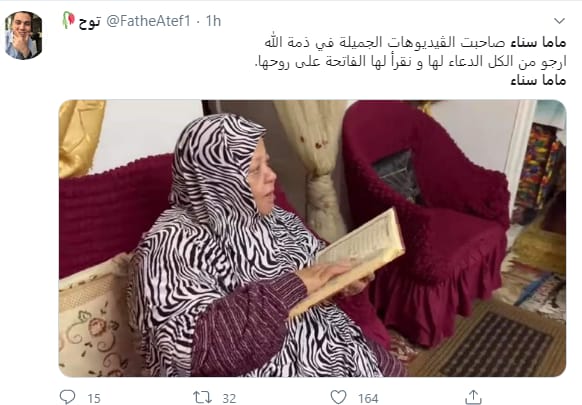Open the profile via display name توح
The image size is (582, 405).
click(x=89, y=22)
